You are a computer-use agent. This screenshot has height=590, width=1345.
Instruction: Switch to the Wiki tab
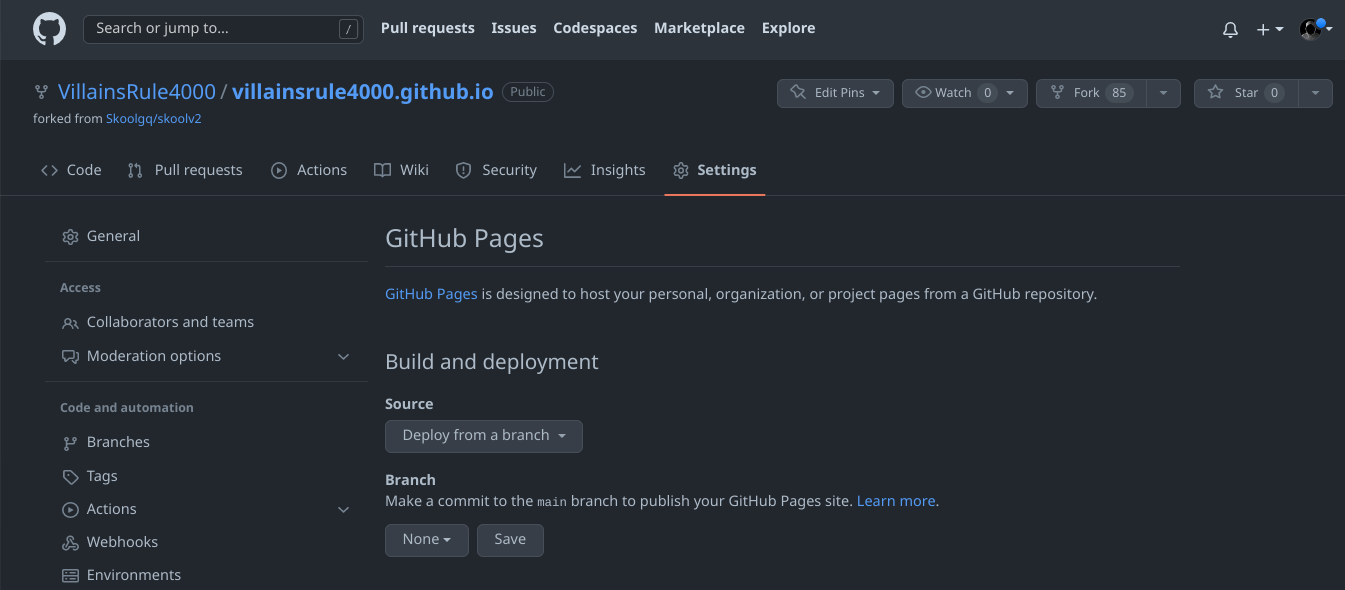(x=401, y=170)
